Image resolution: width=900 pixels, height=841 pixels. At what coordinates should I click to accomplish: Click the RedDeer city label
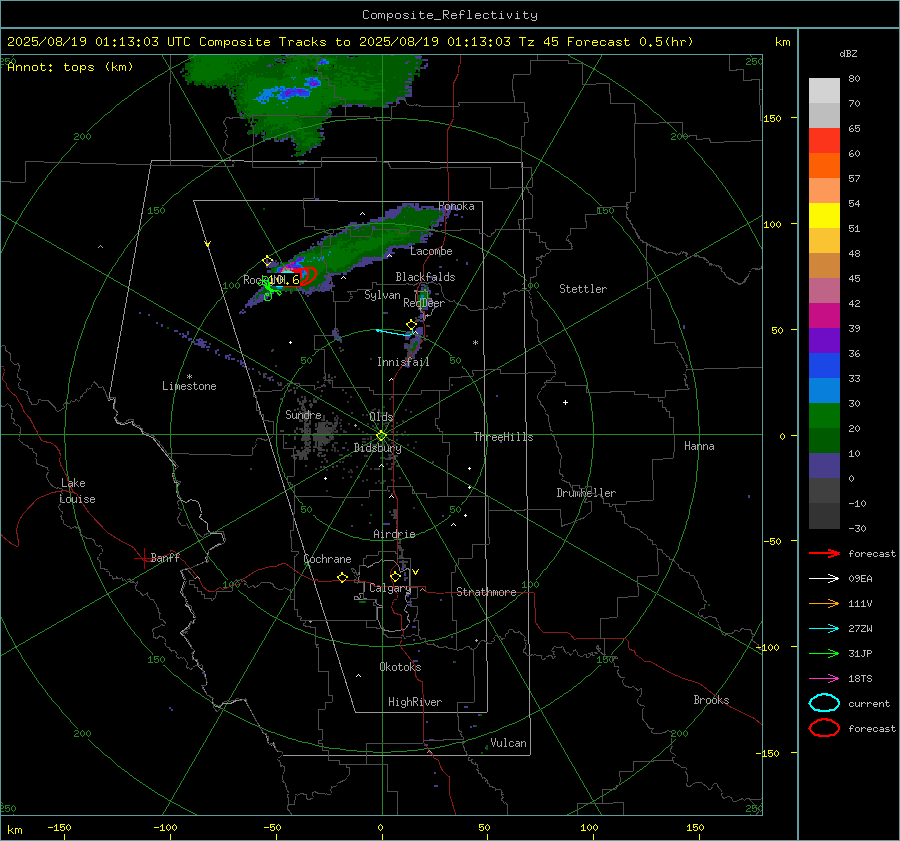424,303
